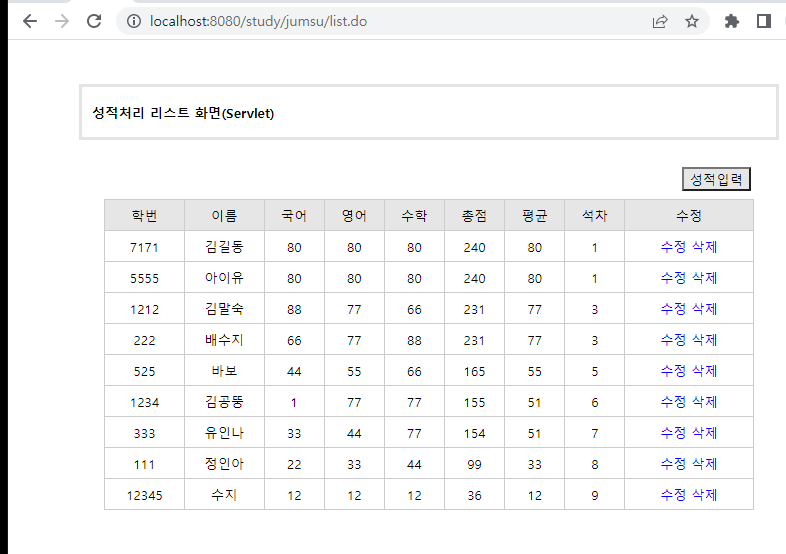Image resolution: width=786 pixels, height=554 pixels.
Task: Click the 이름 column header
Action: coord(224,216)
